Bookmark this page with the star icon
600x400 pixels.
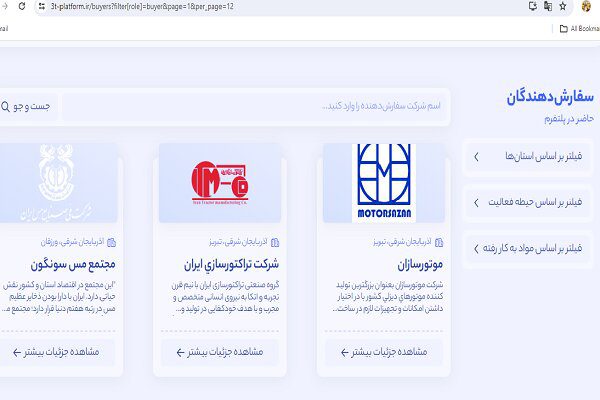coord(563,6)
